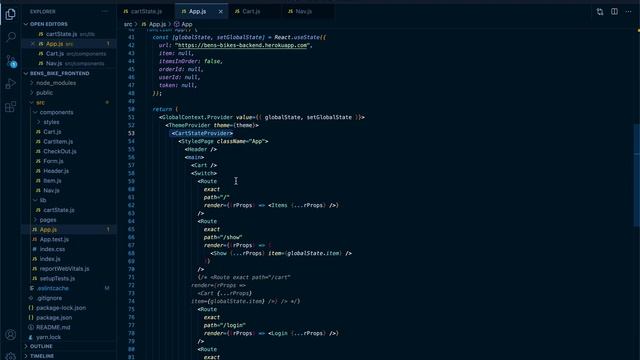Click the editor vertical scrollbar
This screenshot has height=360, width=640.
636,176
